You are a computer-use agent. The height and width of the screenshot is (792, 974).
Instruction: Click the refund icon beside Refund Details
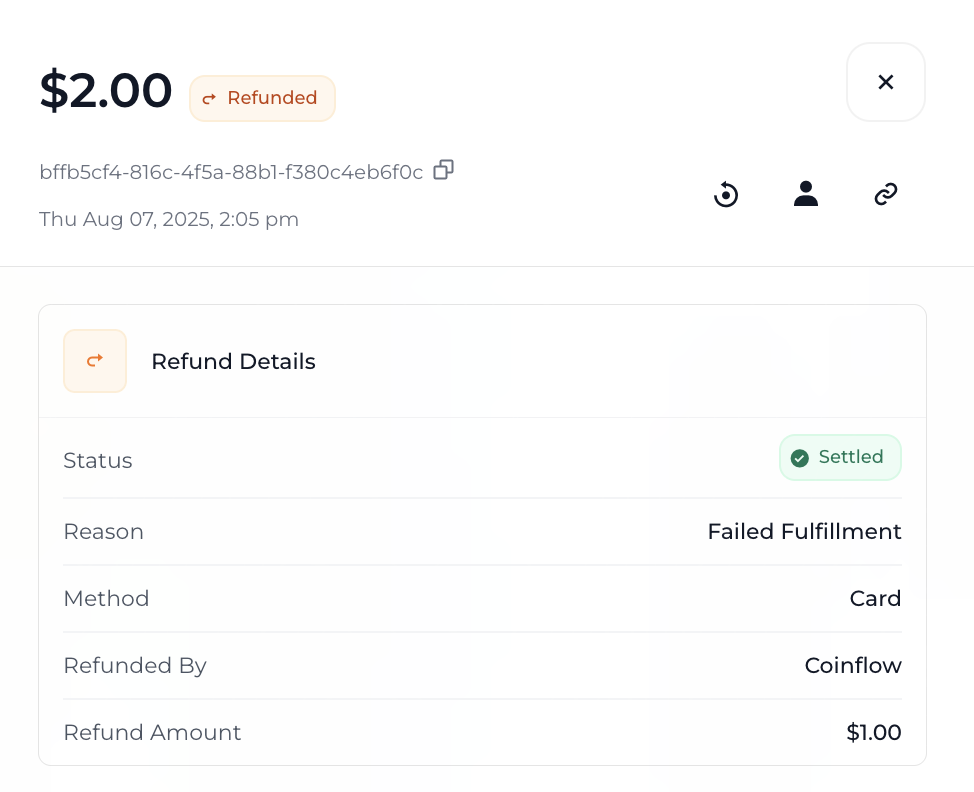[x=95, y=360]
